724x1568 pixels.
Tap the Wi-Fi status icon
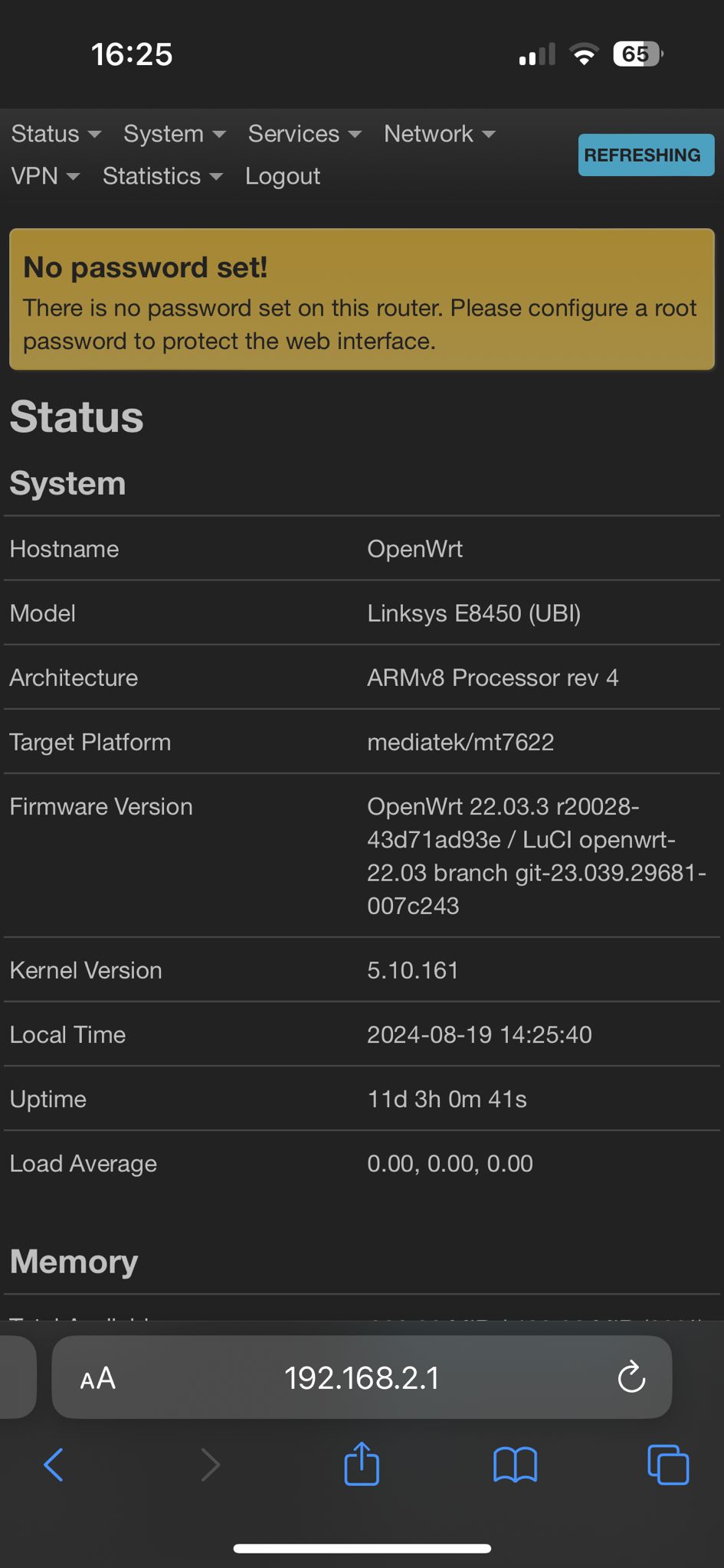coord(584,54)
